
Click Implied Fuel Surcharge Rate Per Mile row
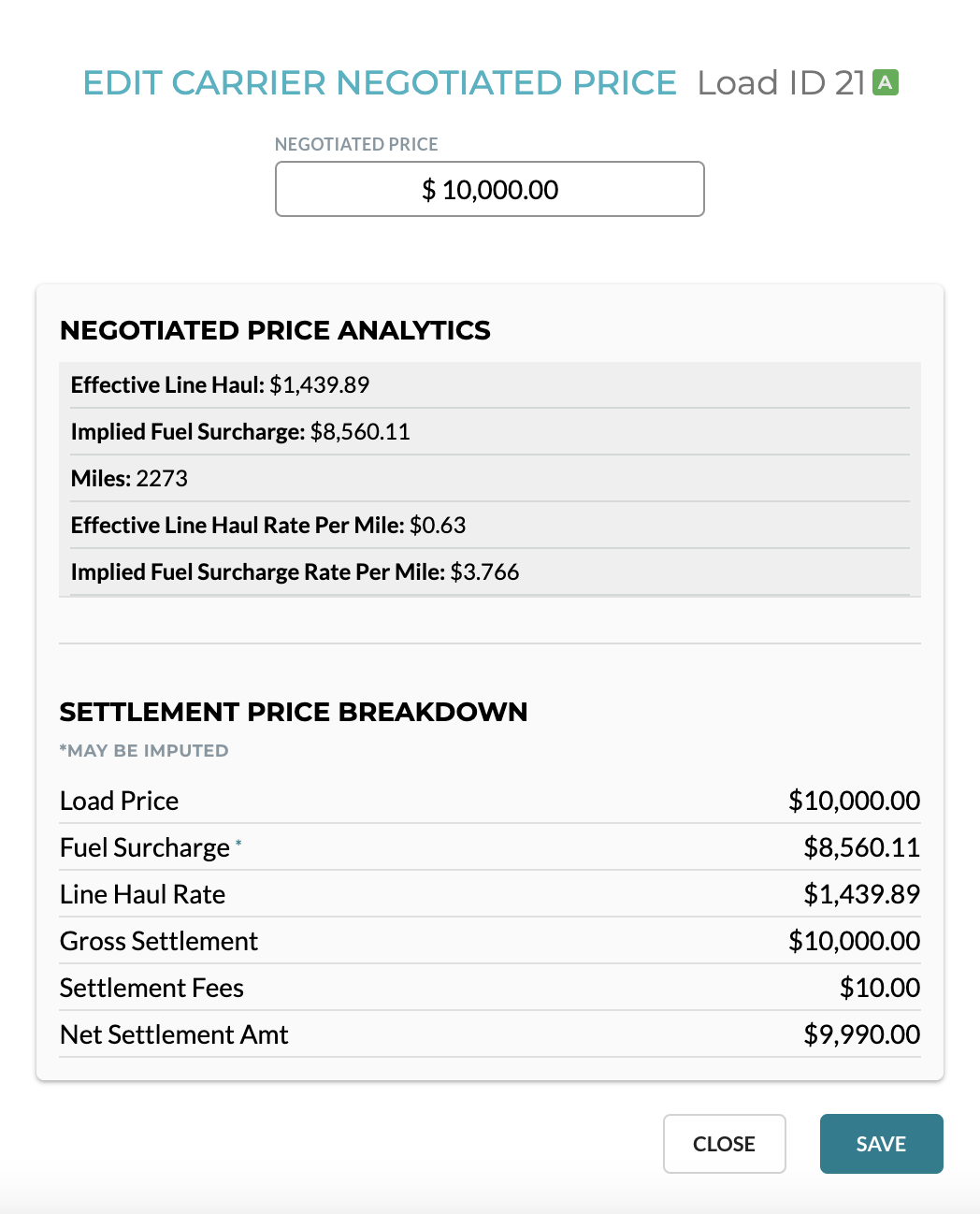(490, 572)
